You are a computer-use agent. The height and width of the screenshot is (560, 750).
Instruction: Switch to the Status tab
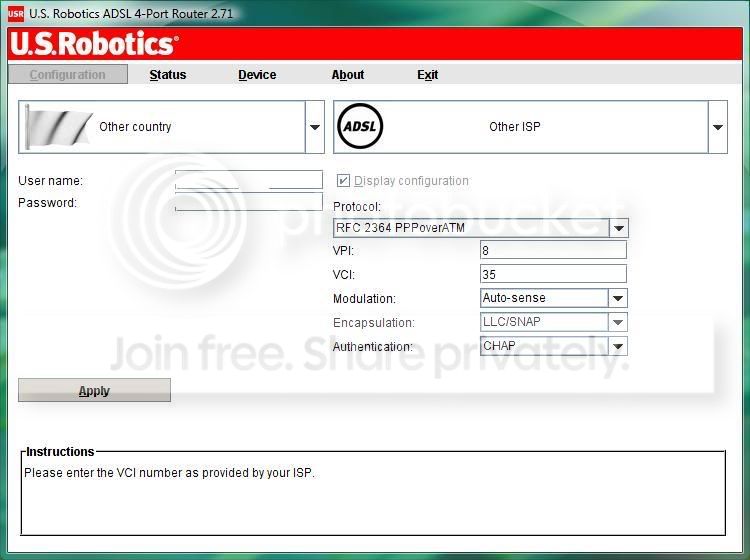click(167, 75)
